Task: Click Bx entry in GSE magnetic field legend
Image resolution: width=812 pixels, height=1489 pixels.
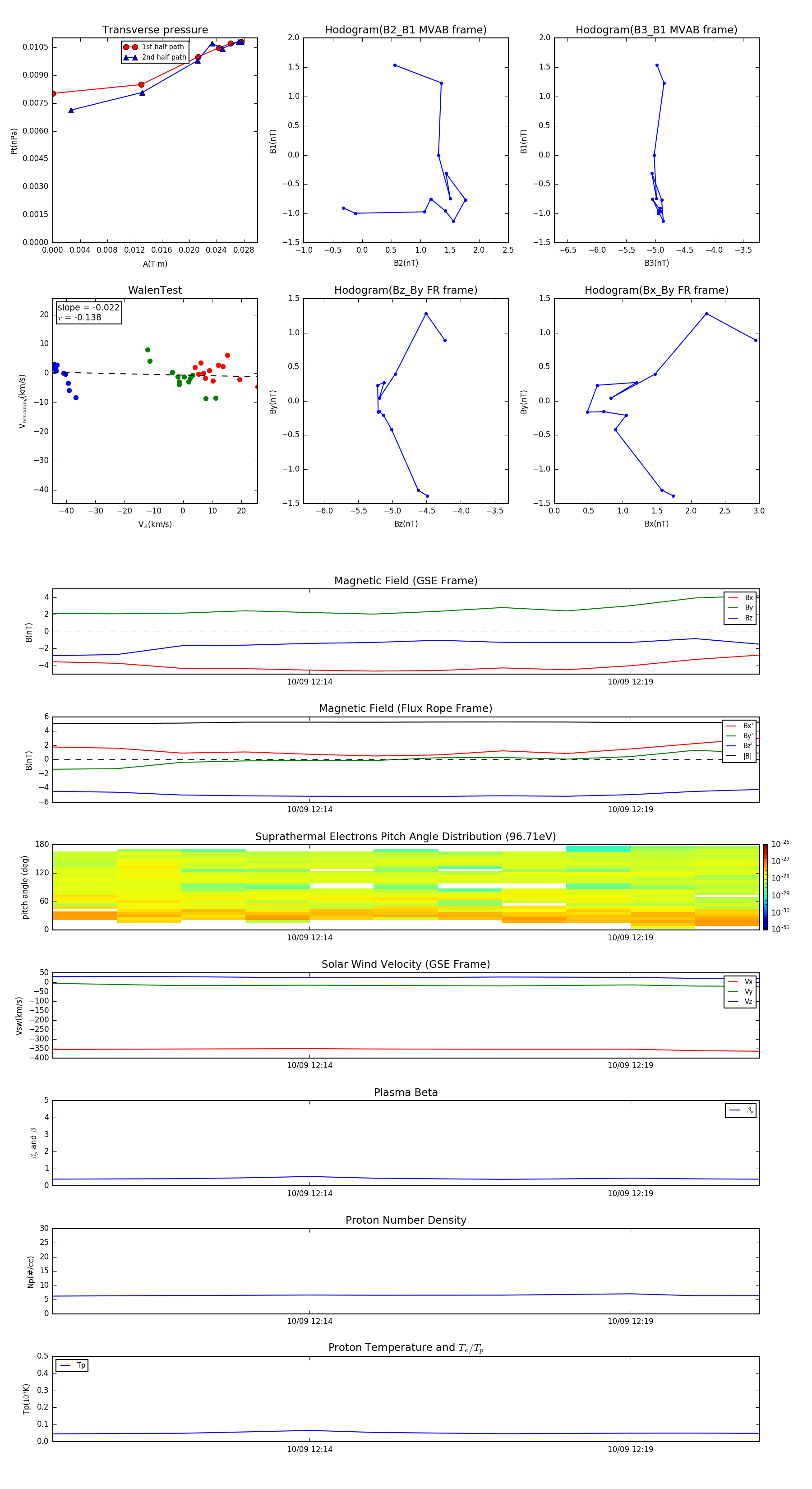Action: [x=740, y=598]
